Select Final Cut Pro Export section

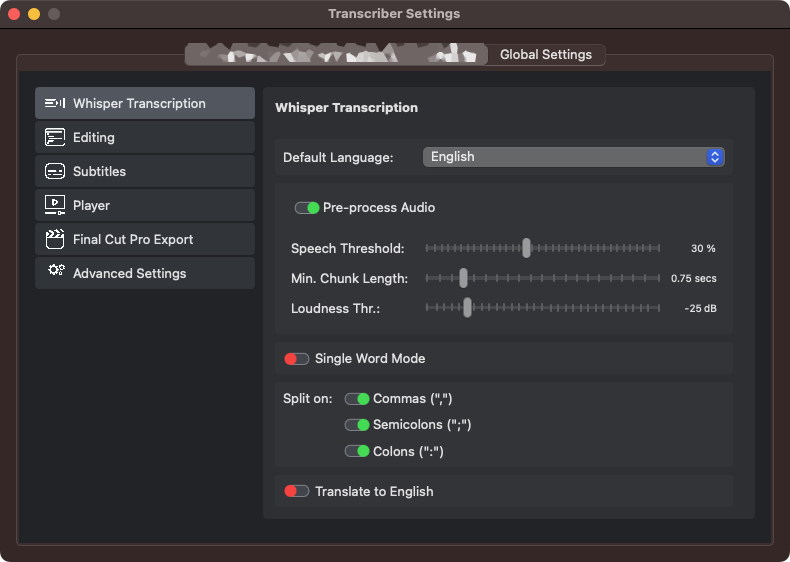pos(145,239)
